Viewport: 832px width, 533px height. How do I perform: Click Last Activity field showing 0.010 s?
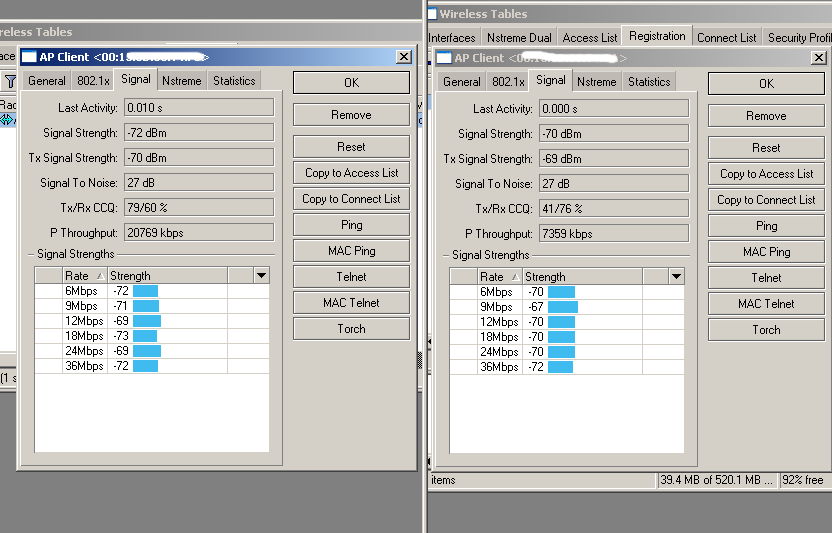click(199, 108)
